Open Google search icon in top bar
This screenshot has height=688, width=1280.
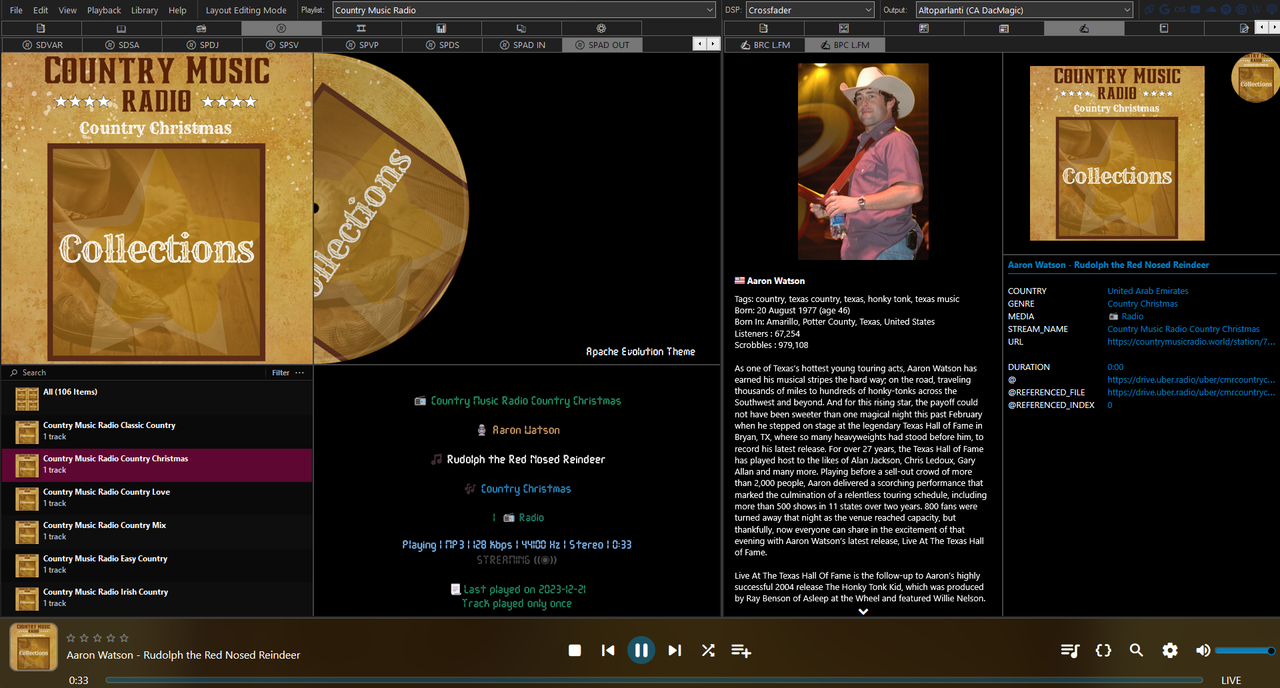pos(1164,9)
